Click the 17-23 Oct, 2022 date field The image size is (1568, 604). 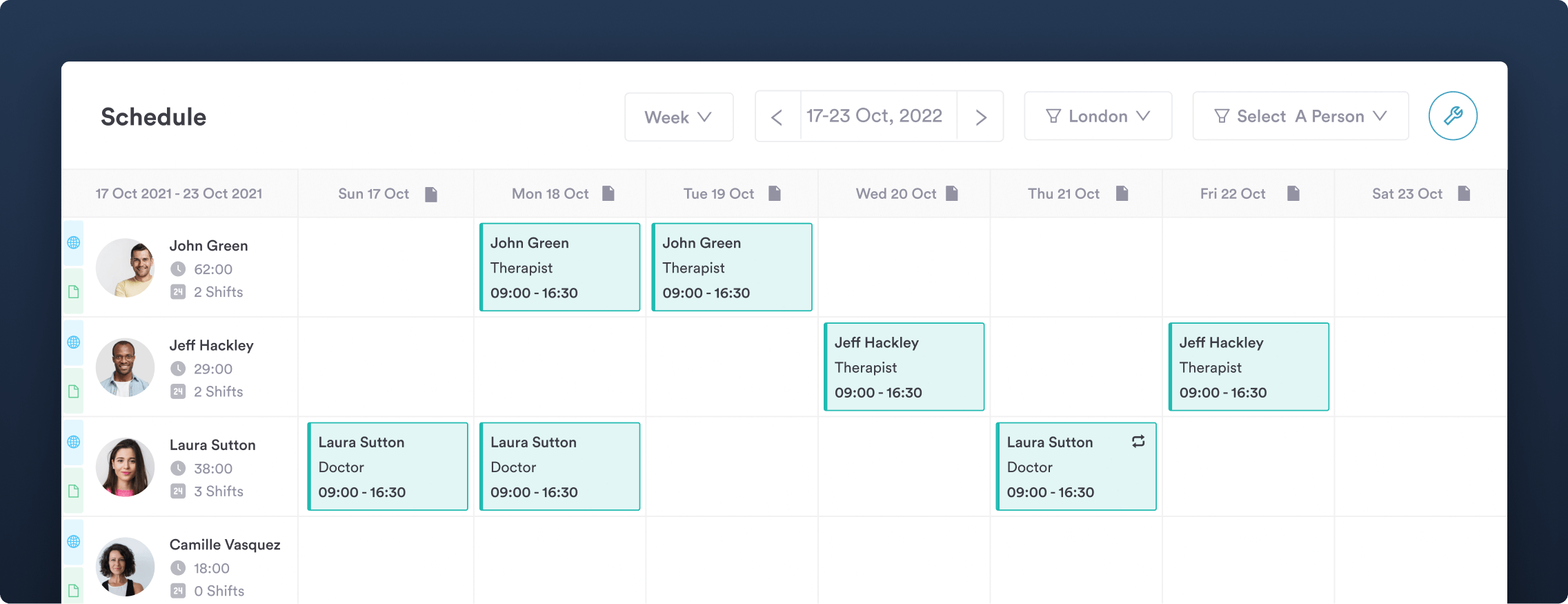[875, 116]
